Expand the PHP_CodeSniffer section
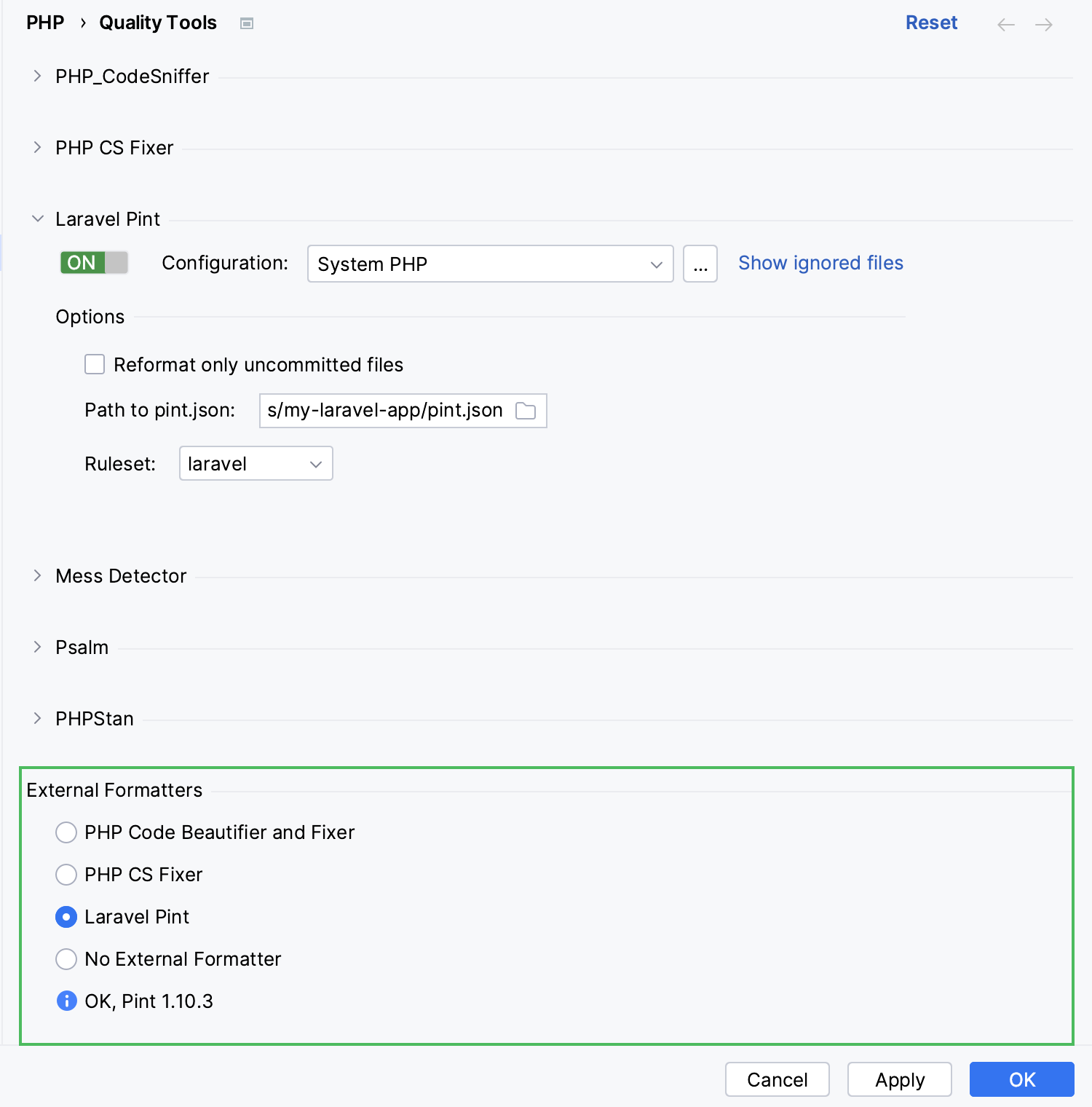 click(x=37, y=76)
